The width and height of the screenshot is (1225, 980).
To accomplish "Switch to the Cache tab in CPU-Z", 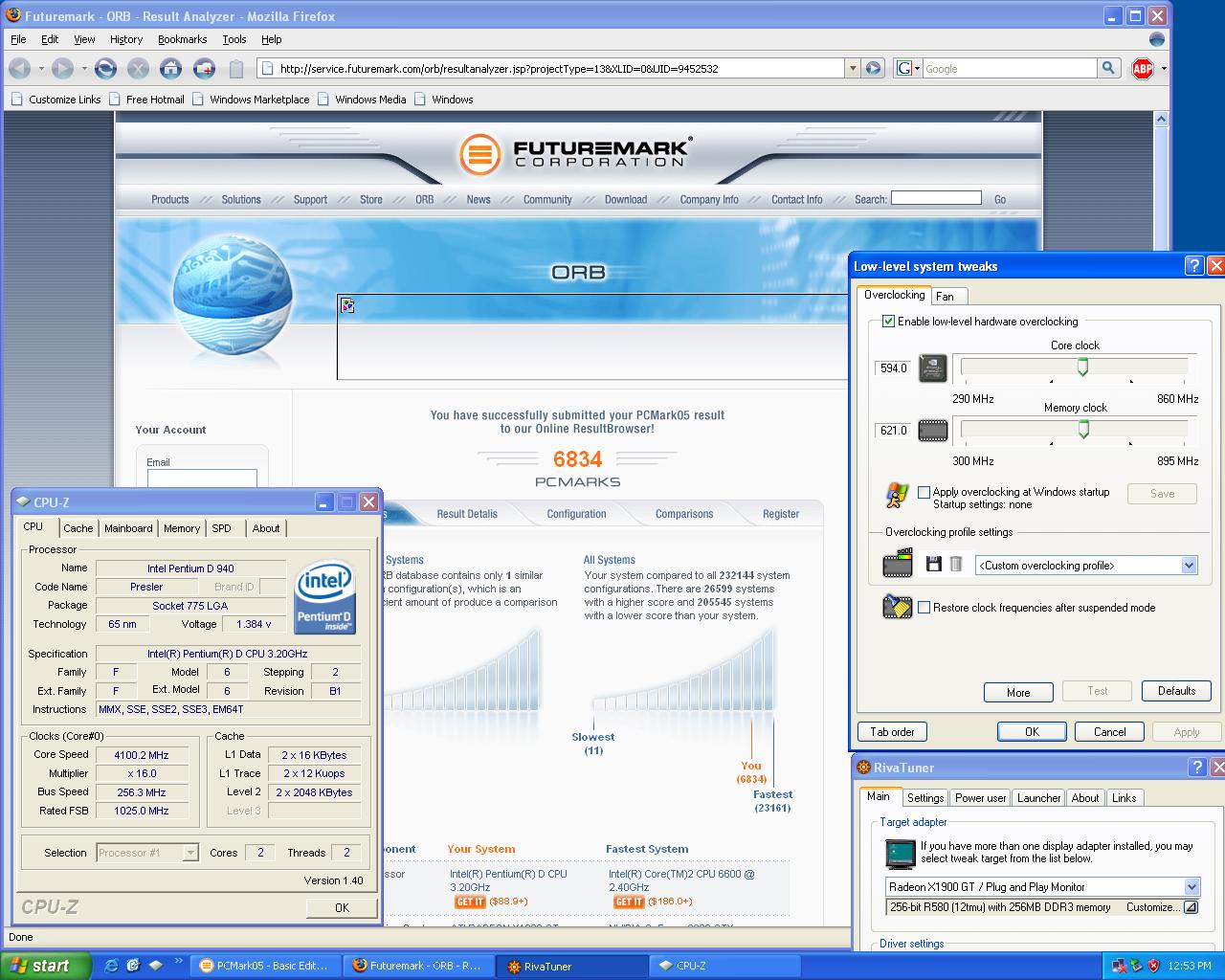I will (78, 528).
